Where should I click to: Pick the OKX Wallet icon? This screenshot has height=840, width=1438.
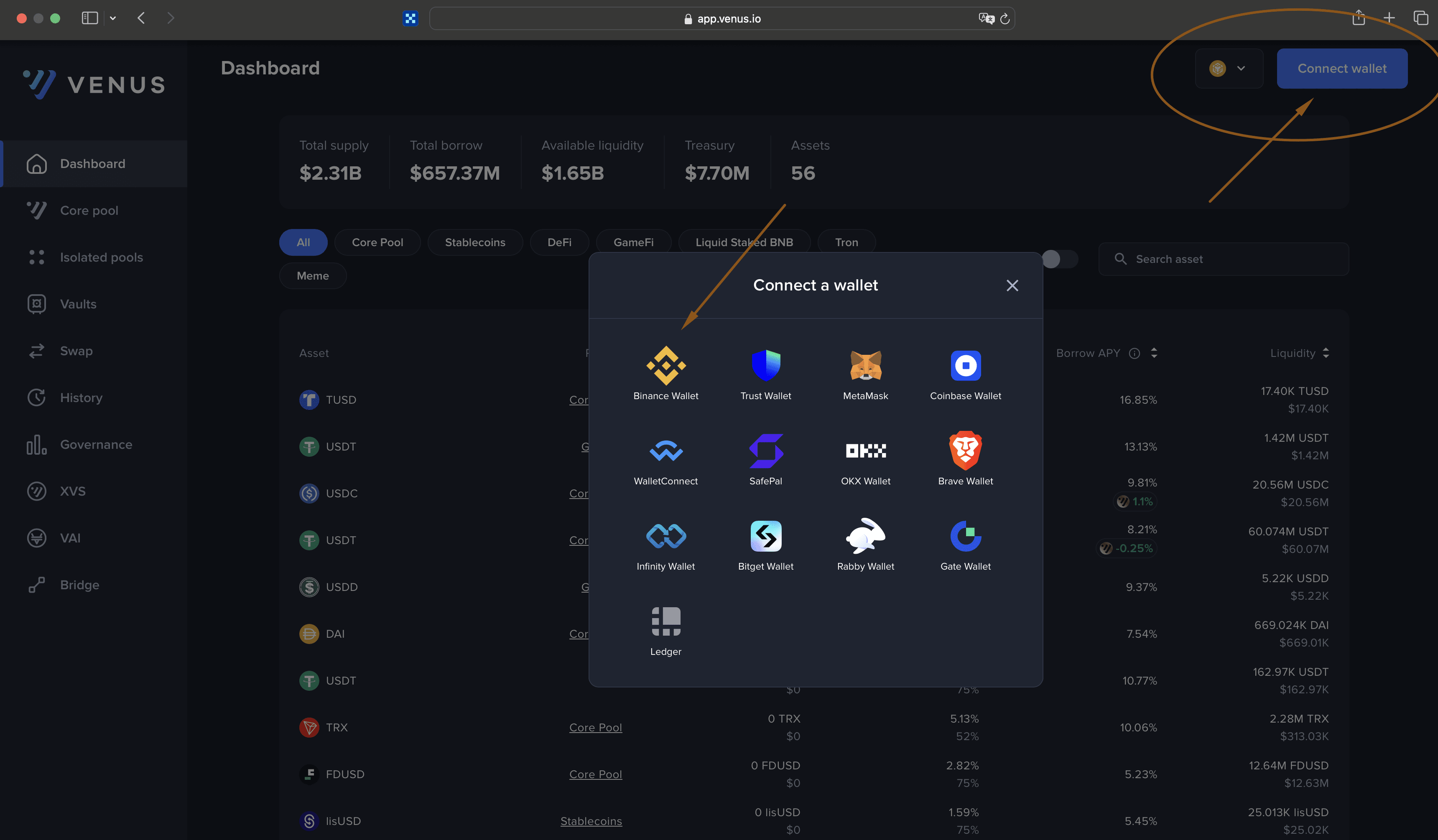pos(865,451)
